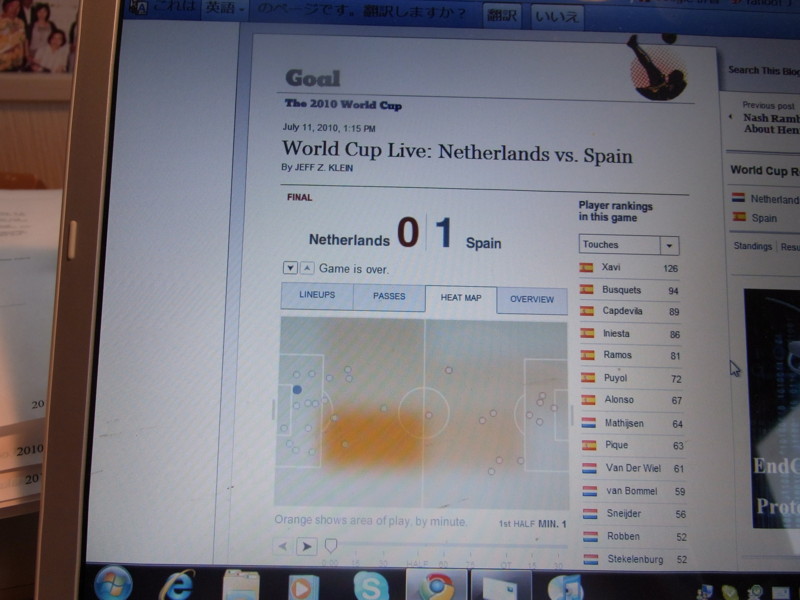Switch to the LINEUPS tab

(x=317, y=295)
